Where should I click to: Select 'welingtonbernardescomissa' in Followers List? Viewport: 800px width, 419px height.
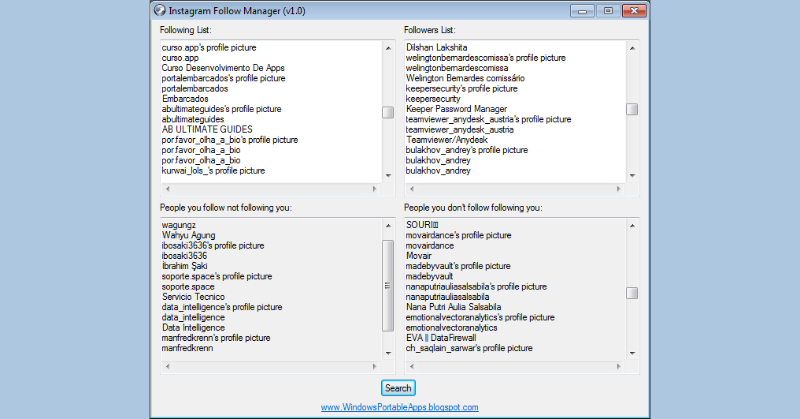457,68
